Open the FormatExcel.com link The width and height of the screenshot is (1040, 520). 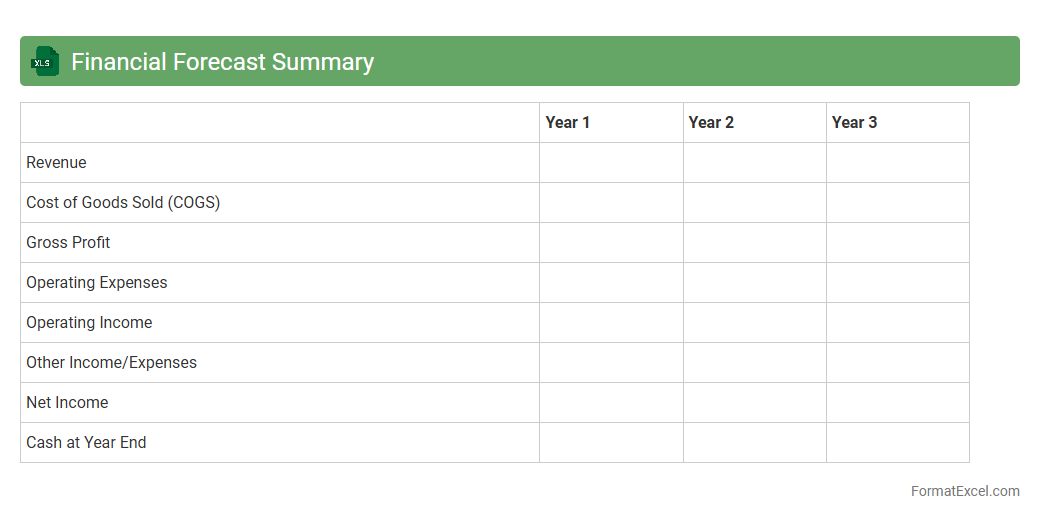(964, 491)
